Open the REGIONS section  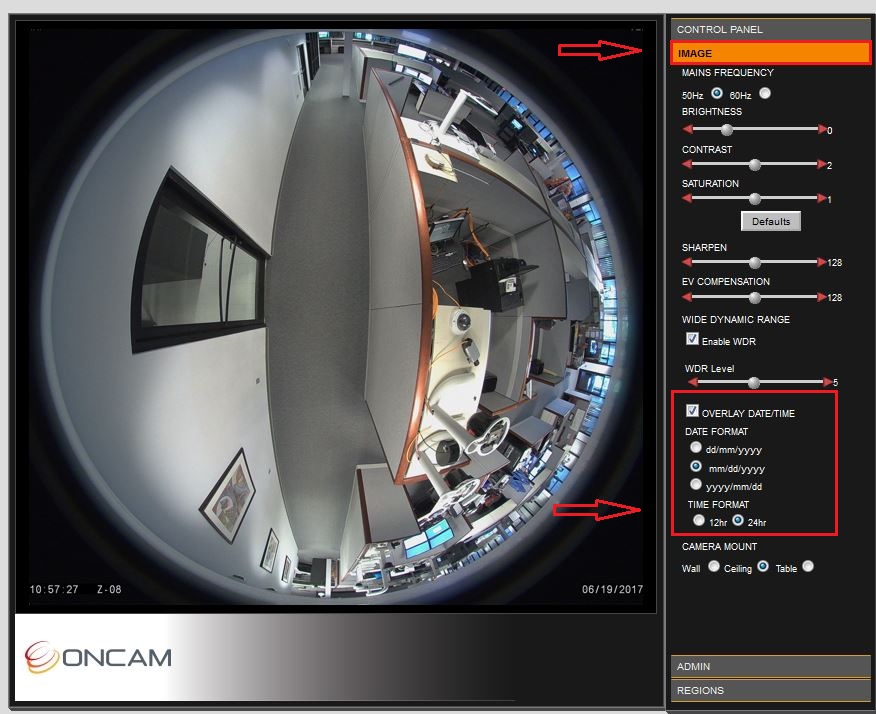point(770,690)
